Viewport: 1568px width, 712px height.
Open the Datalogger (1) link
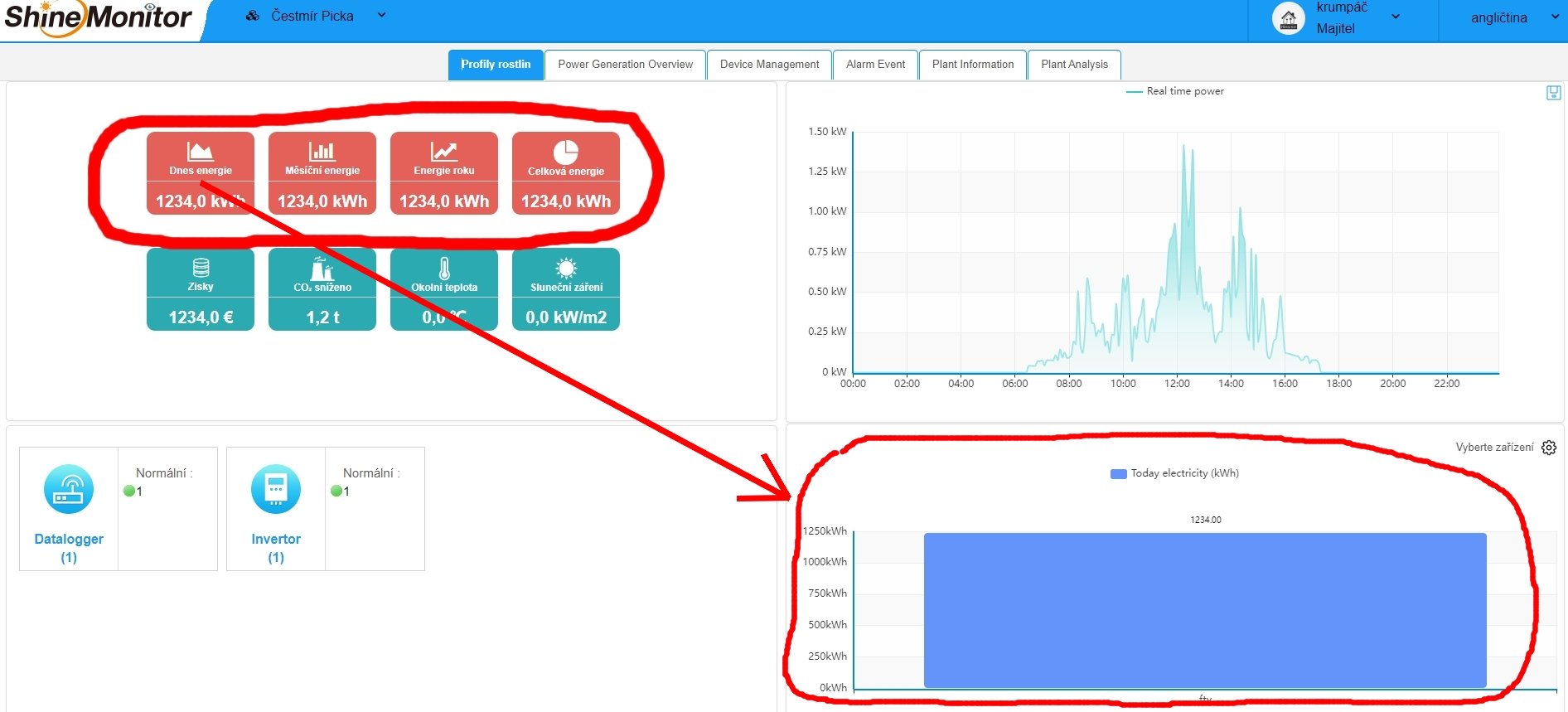69,548
